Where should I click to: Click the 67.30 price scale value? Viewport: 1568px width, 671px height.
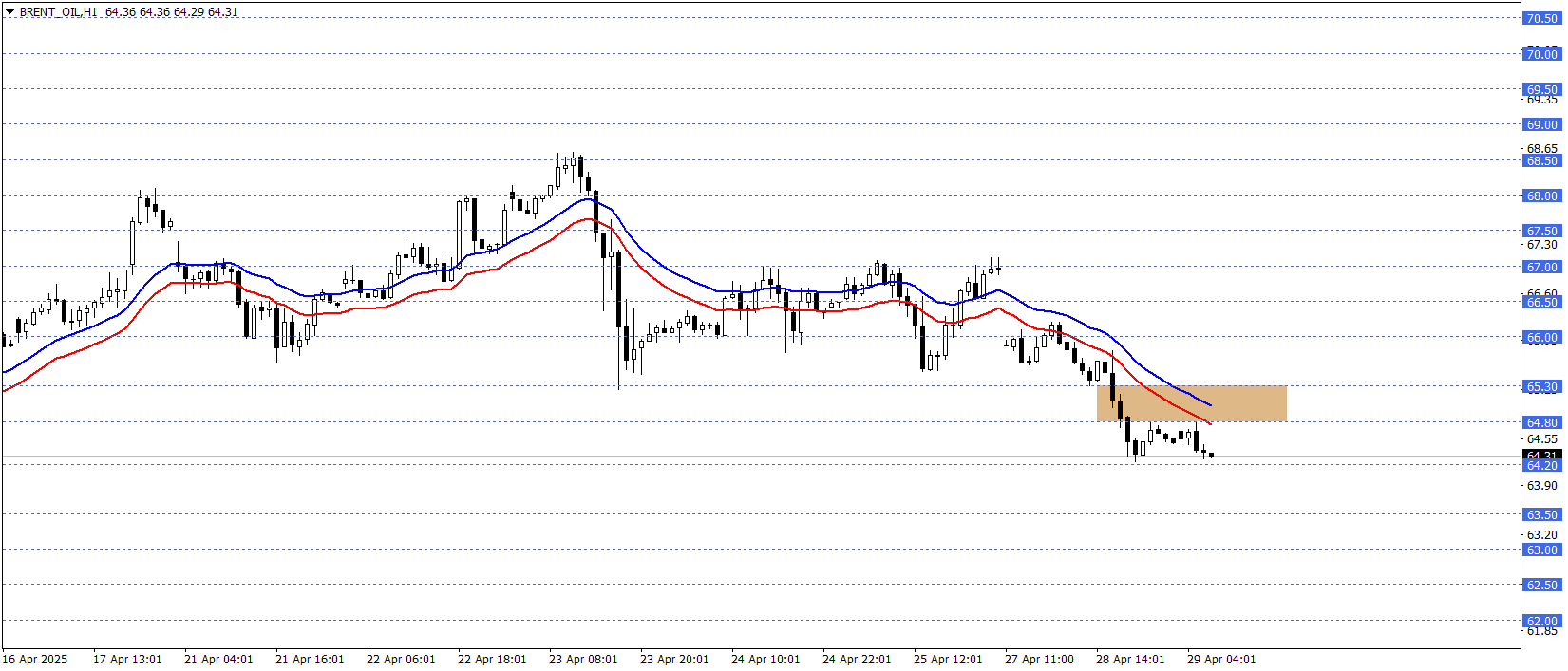click(1542, 245)
